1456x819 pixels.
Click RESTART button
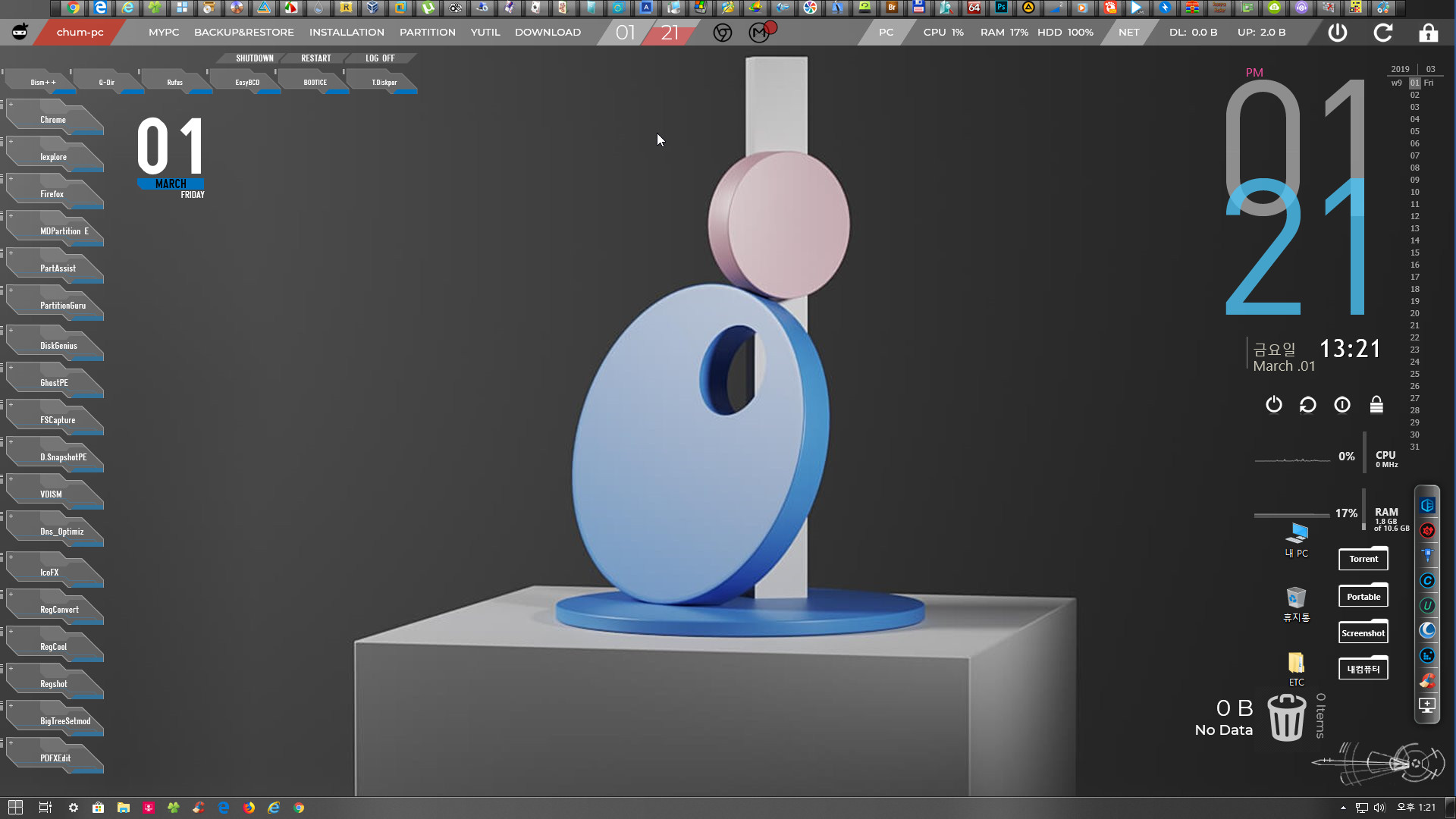tap(316, 58)
